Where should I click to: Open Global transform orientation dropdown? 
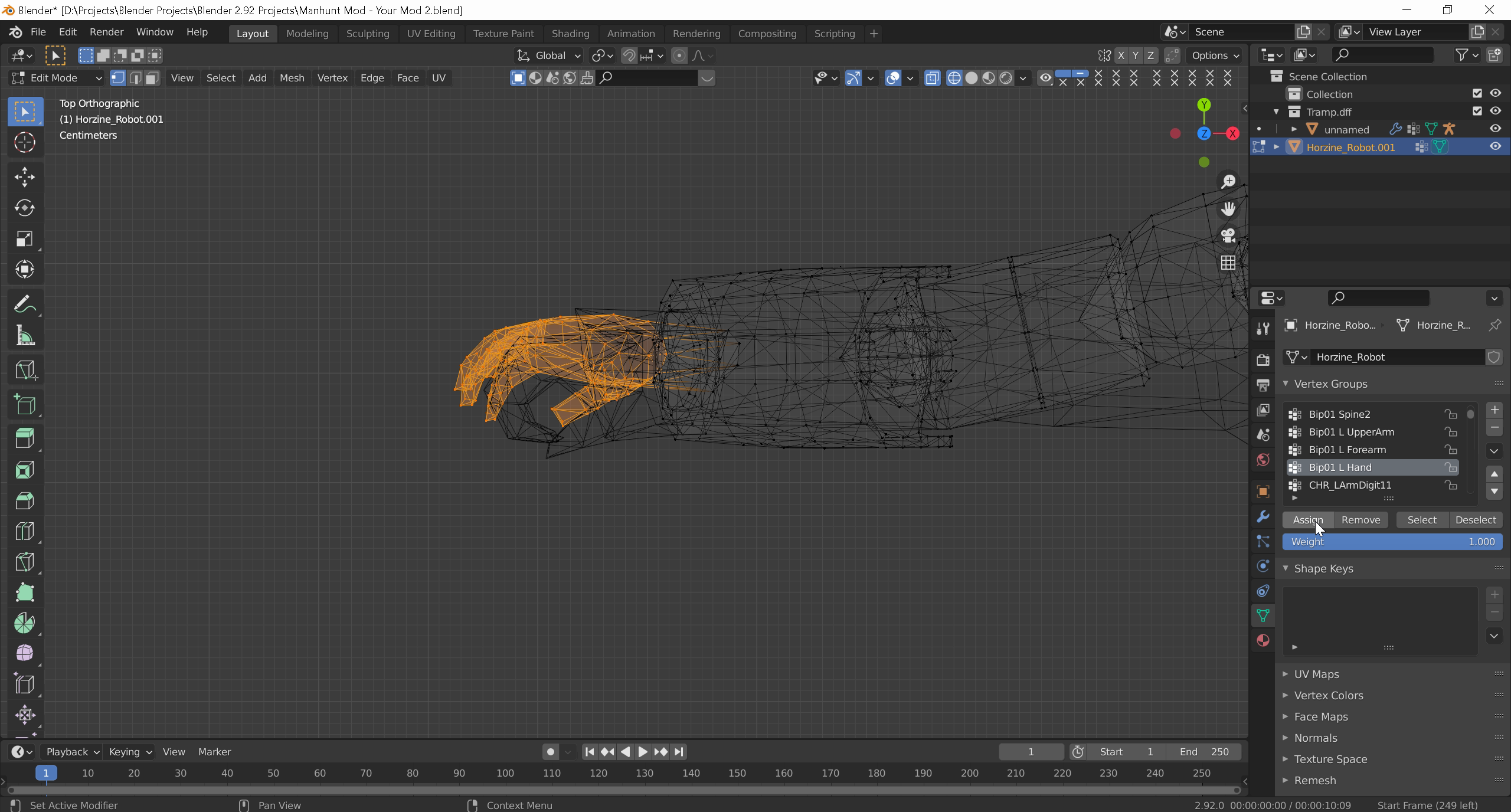pyautogui.click(x=549, y=55)
